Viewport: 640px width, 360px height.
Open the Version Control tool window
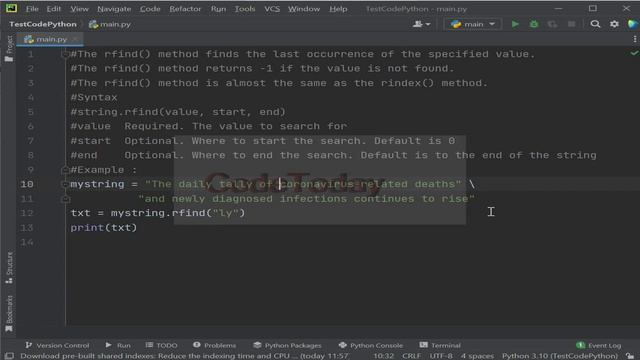(x=57, y=345)
